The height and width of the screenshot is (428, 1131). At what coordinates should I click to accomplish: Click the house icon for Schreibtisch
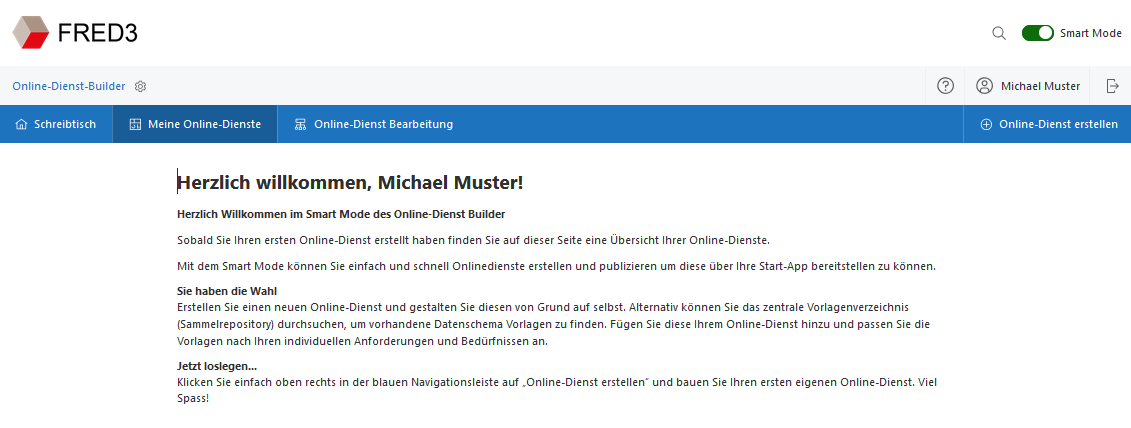click(x=22, y=124)
